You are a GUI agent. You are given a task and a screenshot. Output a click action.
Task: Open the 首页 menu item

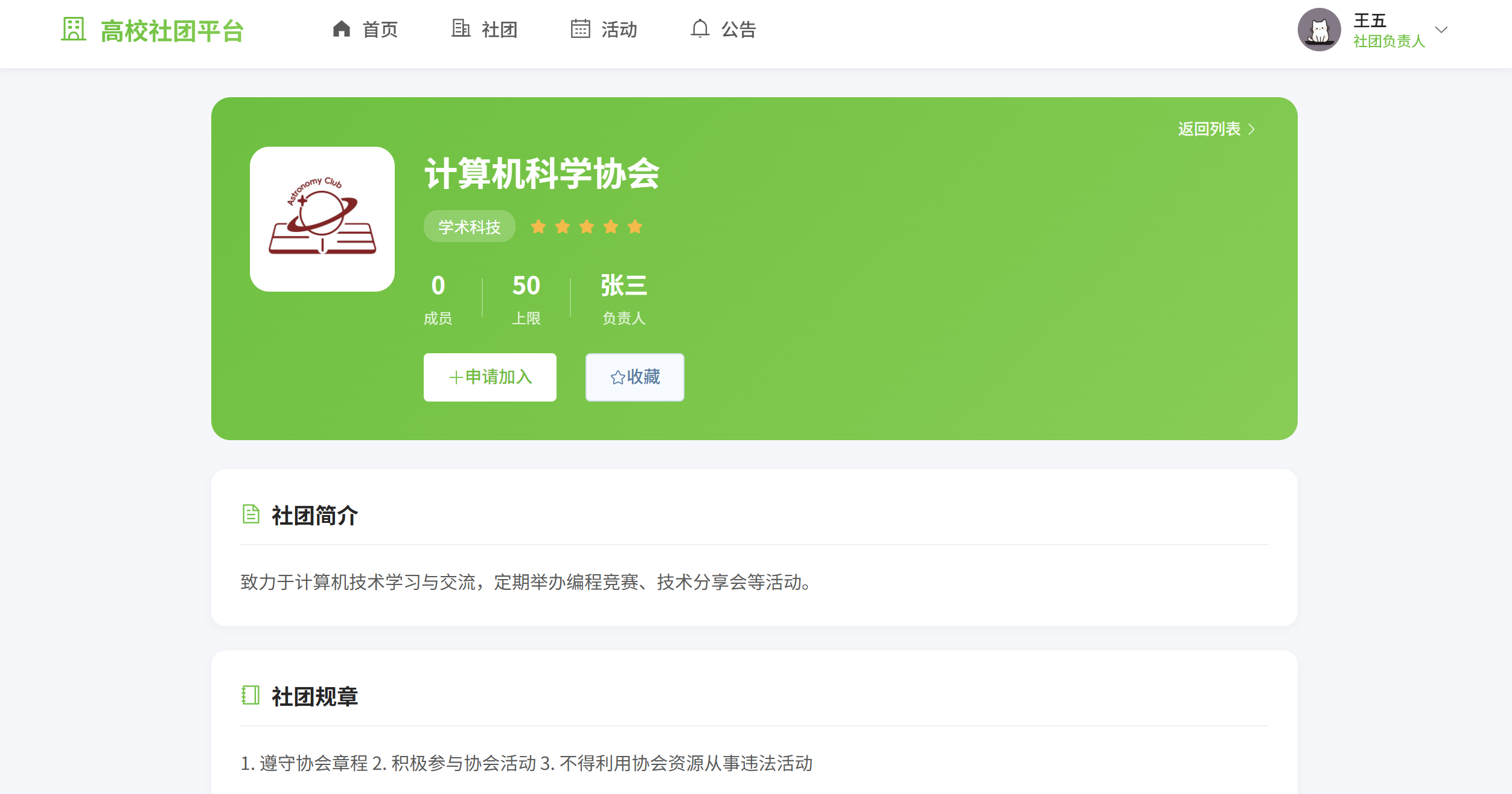[380, 30]
